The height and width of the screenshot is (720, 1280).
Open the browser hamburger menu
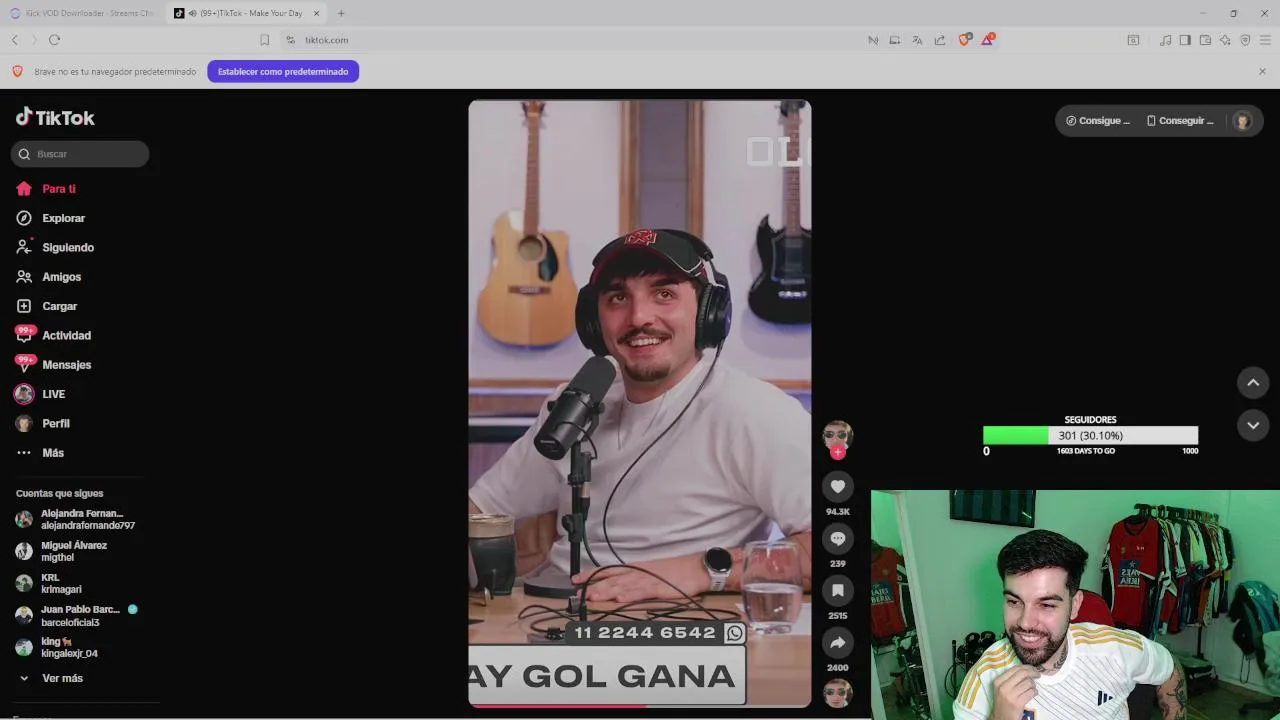pos(1265,40)
